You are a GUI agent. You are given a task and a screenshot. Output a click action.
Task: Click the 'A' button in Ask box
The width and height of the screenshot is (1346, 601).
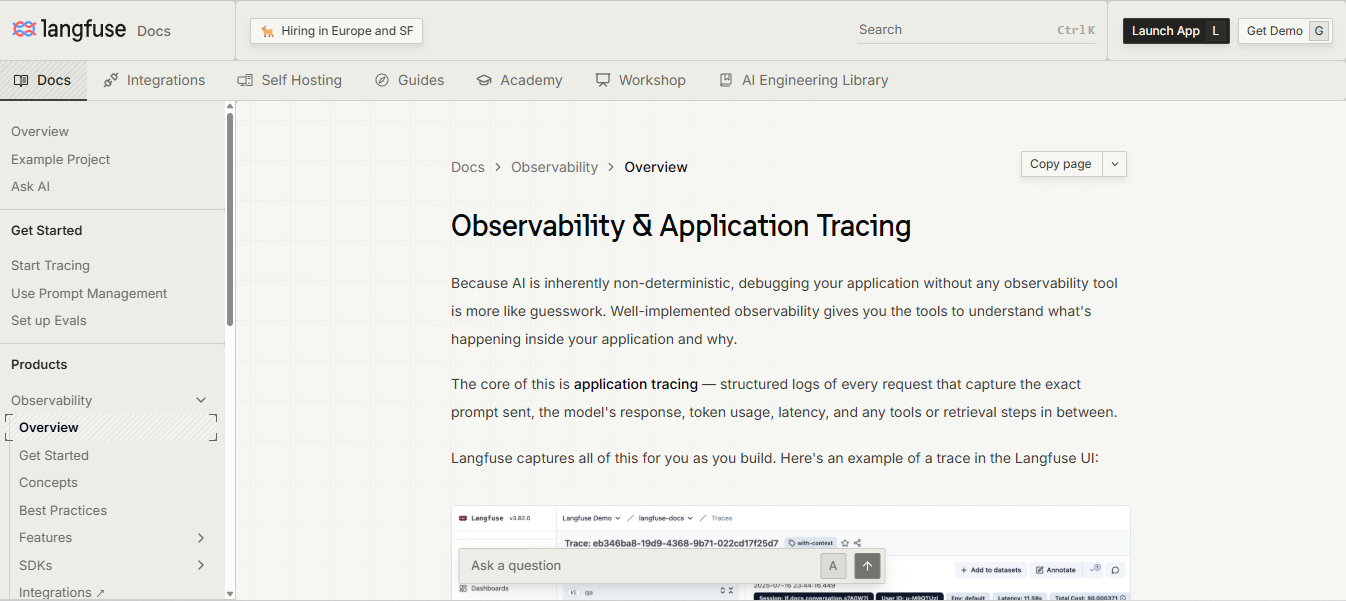833,566
